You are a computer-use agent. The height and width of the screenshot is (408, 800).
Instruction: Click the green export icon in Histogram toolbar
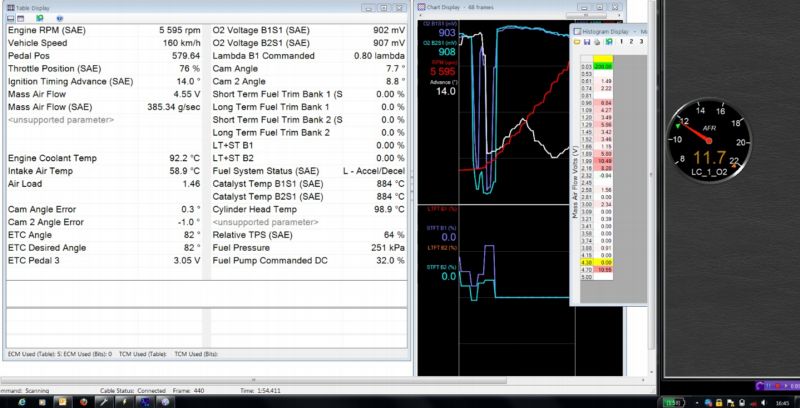tap(609, 41)
